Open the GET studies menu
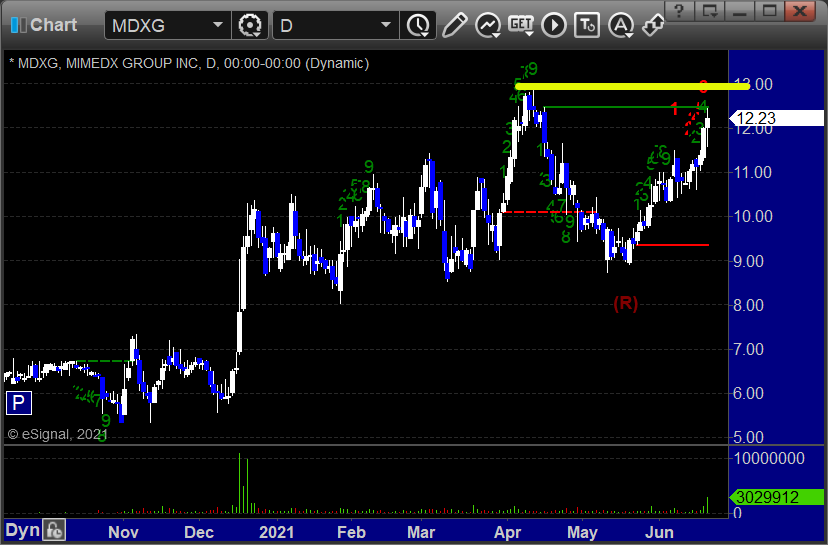828x545 pixels. (521, 25)
